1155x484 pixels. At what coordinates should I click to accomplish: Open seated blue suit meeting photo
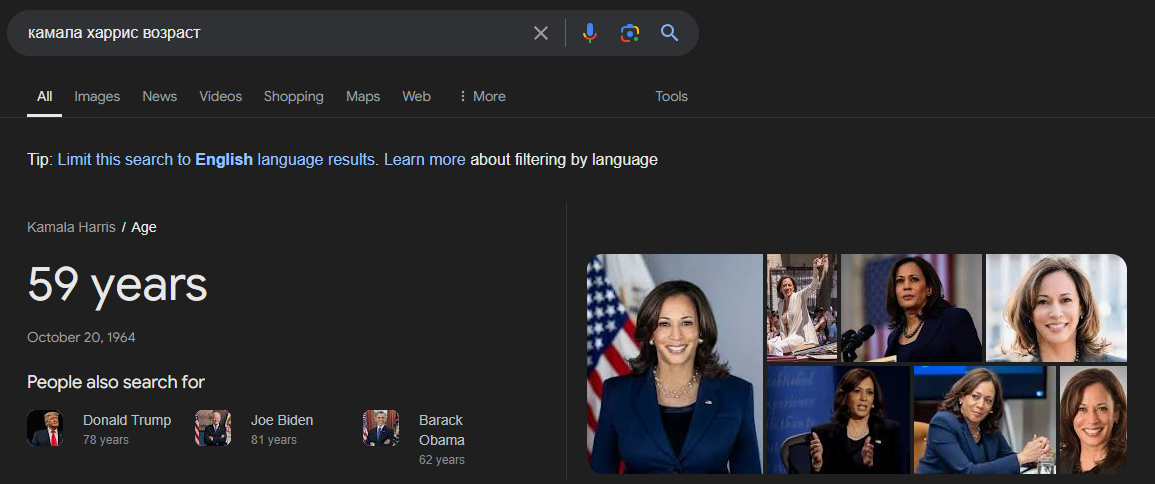[x=985, y=420]
